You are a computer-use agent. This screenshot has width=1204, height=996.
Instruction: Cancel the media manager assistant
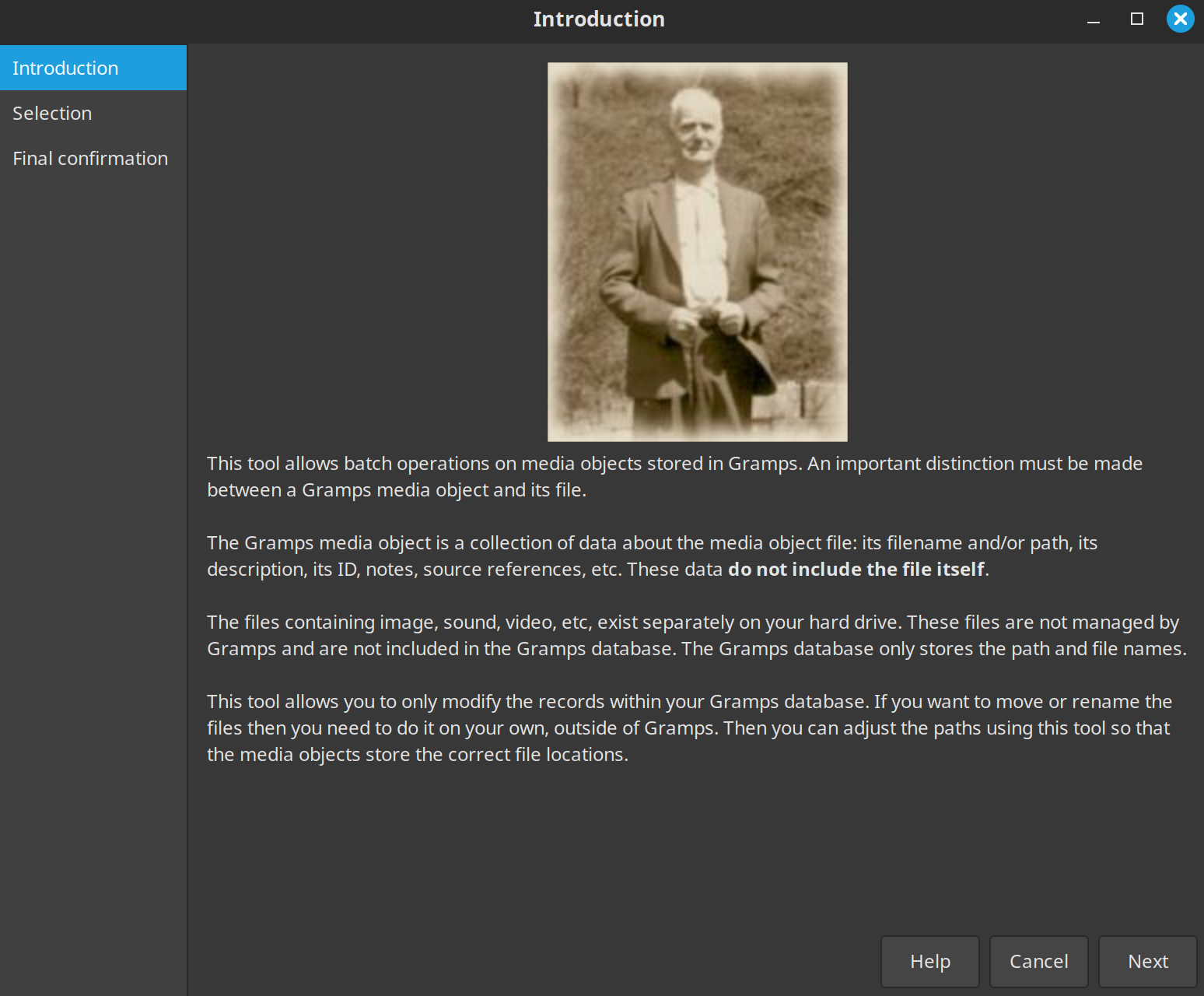[x=1039, y=962]
